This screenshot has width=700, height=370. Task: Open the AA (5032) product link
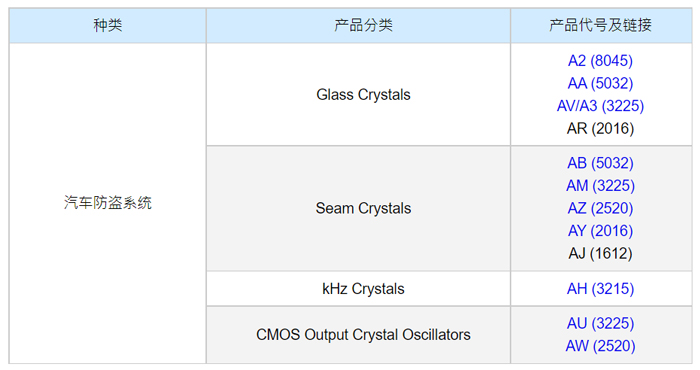(600, 83)
